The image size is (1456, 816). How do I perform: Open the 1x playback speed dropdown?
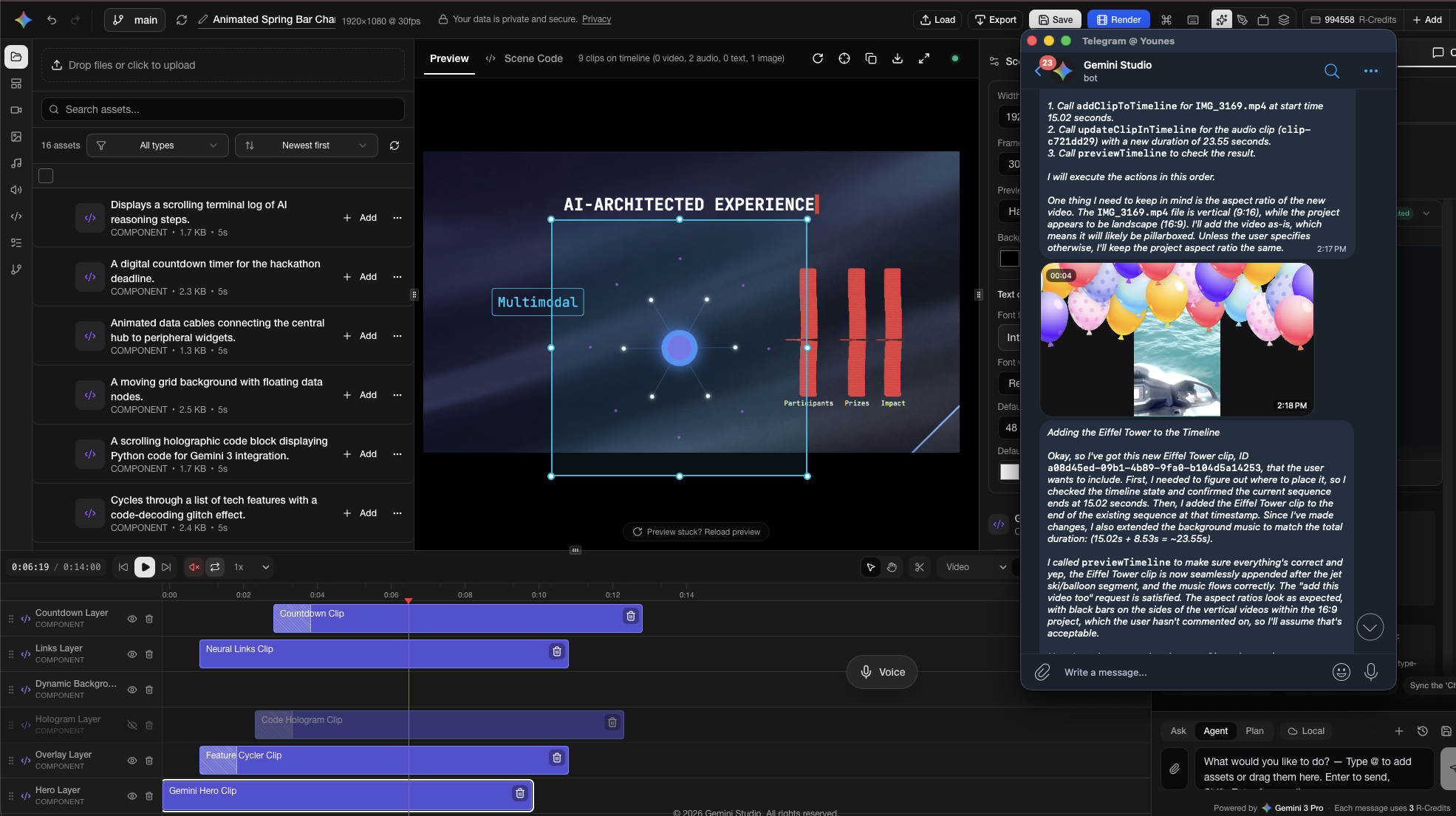251,567
